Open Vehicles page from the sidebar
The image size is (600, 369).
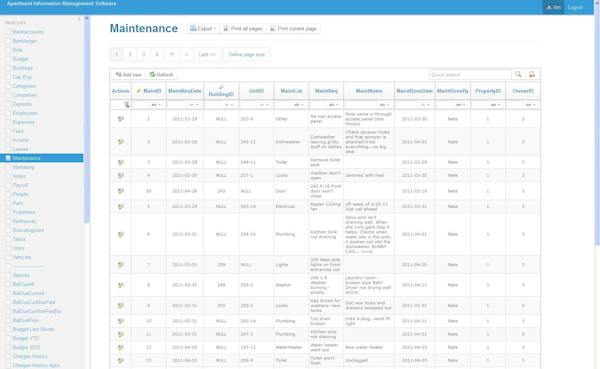click(x=22, y=257)
